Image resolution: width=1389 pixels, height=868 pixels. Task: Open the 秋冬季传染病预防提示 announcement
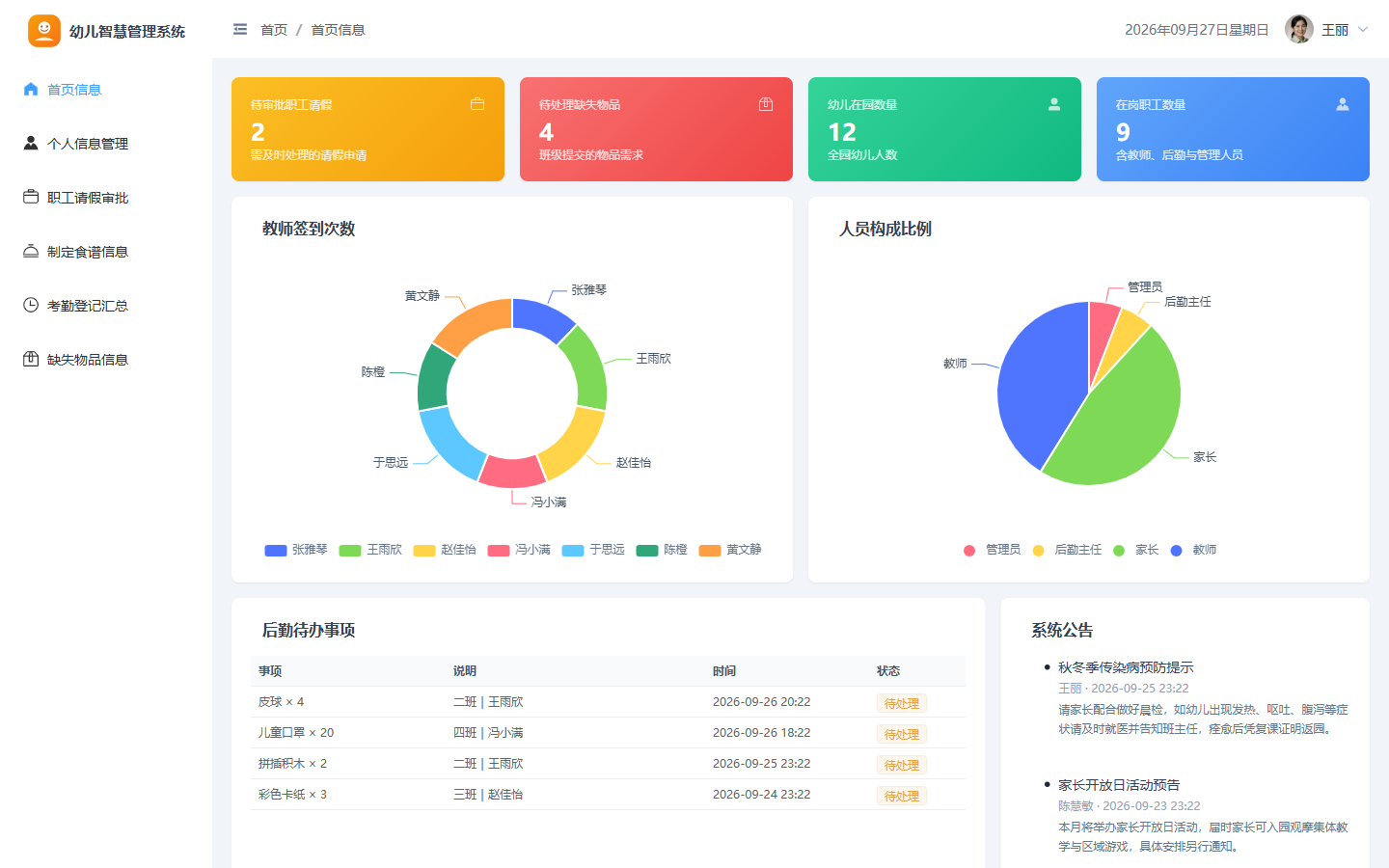1126,667
